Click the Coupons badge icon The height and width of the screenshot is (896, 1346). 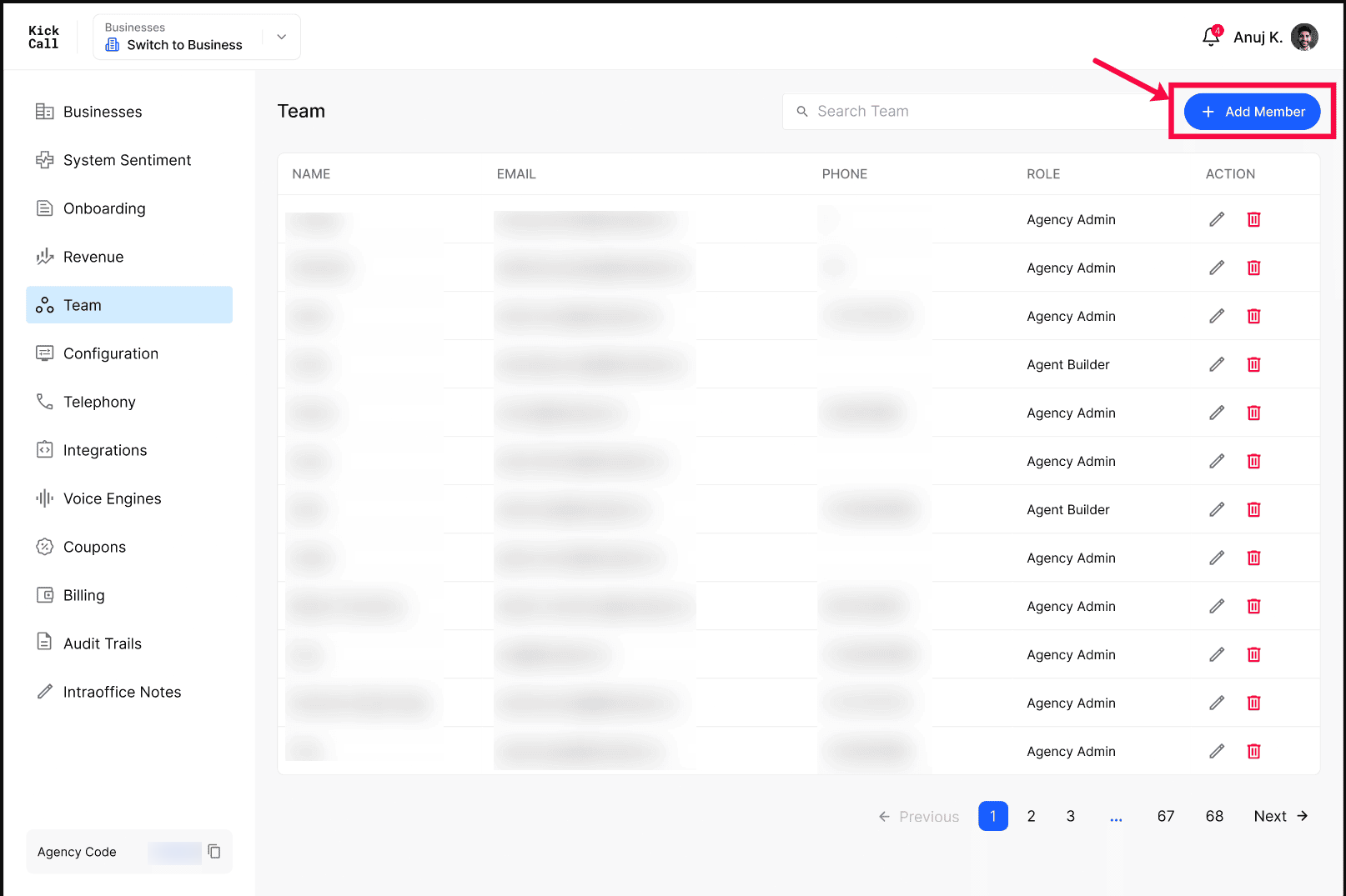[x=44, y=547]
